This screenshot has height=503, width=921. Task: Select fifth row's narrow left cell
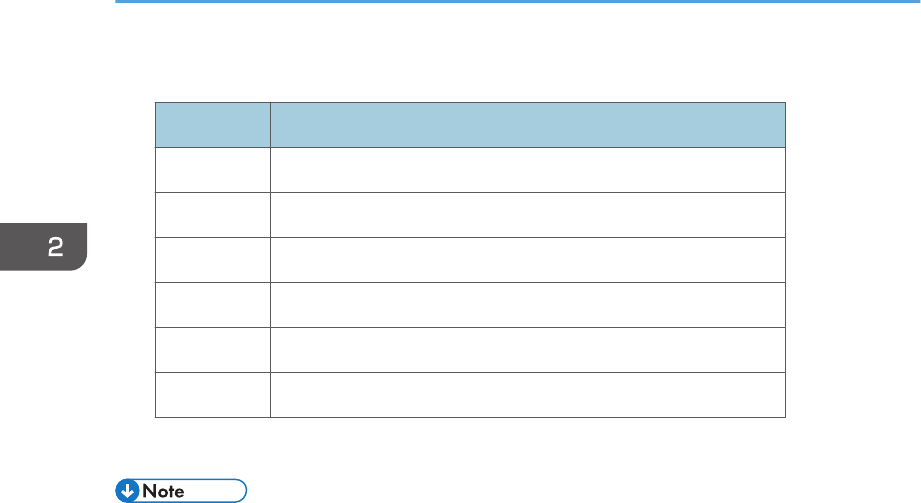pyautogui.click(x=212, y=349)
